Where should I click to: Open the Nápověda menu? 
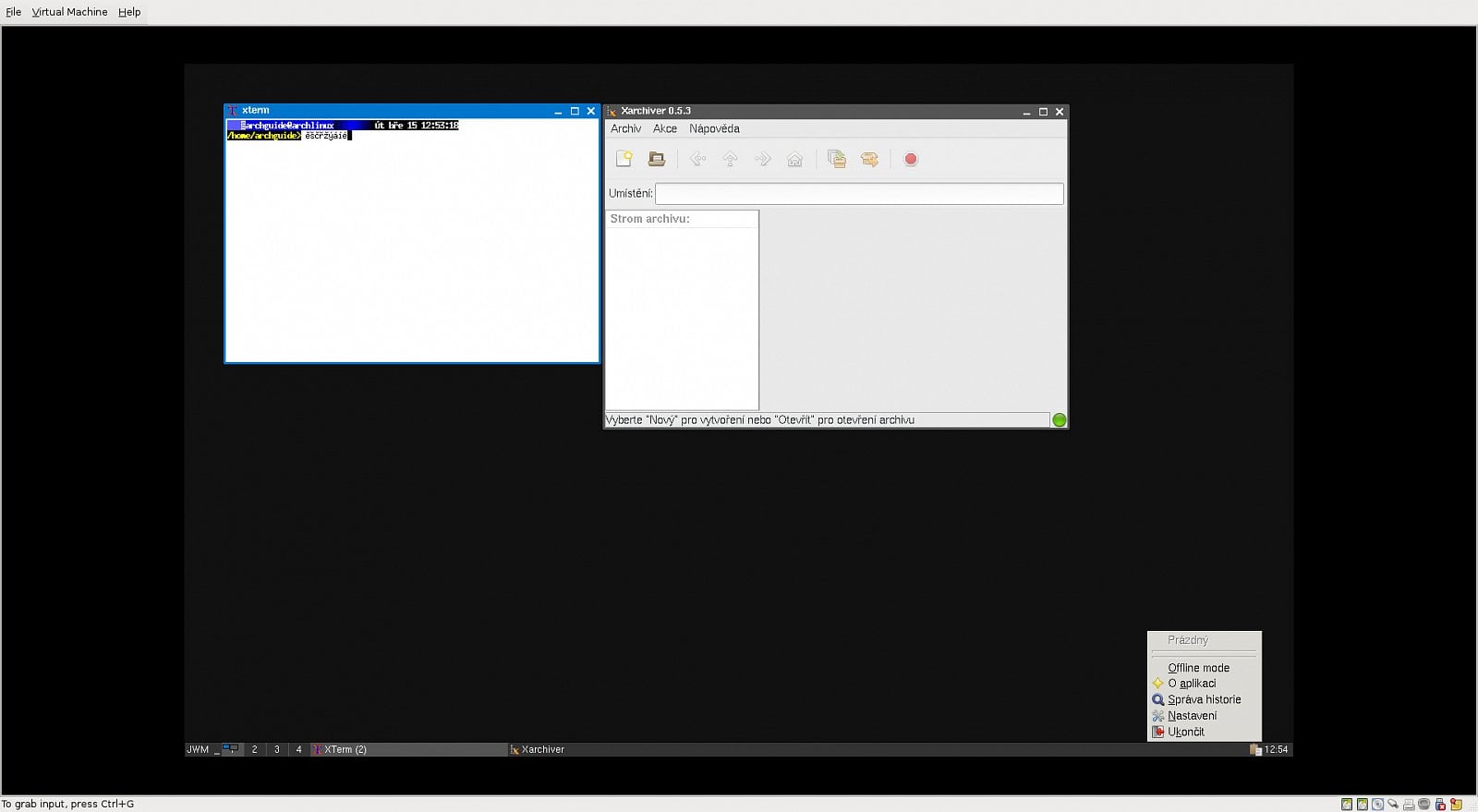[x=714, y=129]
